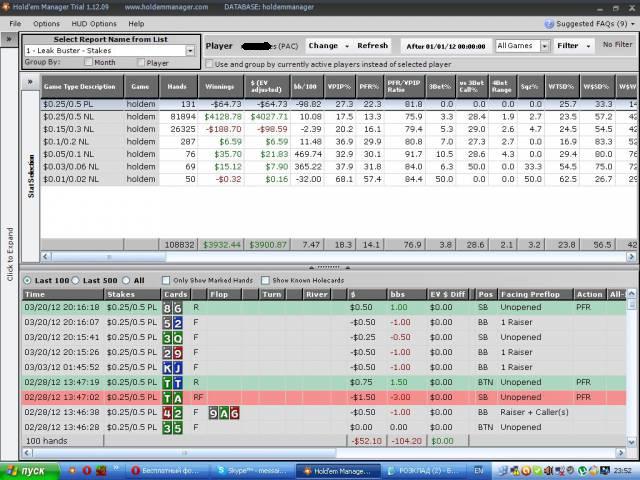Screen dimensions: 640x480
Task: Expand the Stat Selection panel arrow
Action: coord(30,82)
